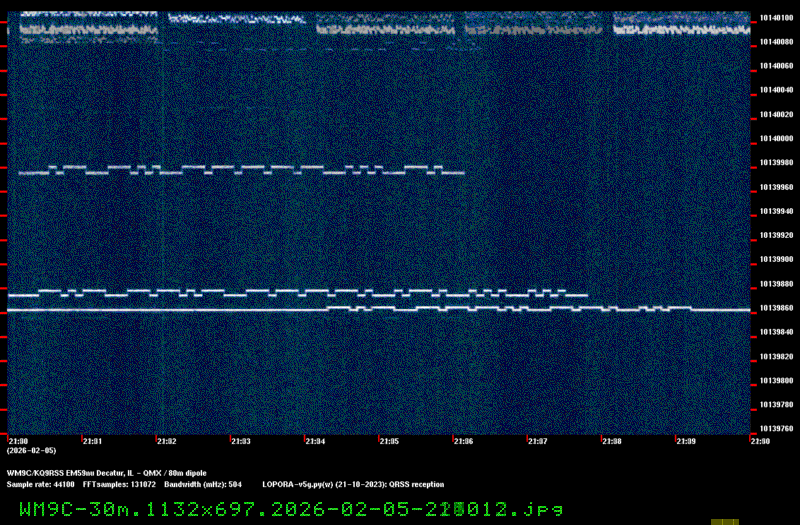Click the (2026-02-05) date label

pyautogui.click(x=31, y=451)
